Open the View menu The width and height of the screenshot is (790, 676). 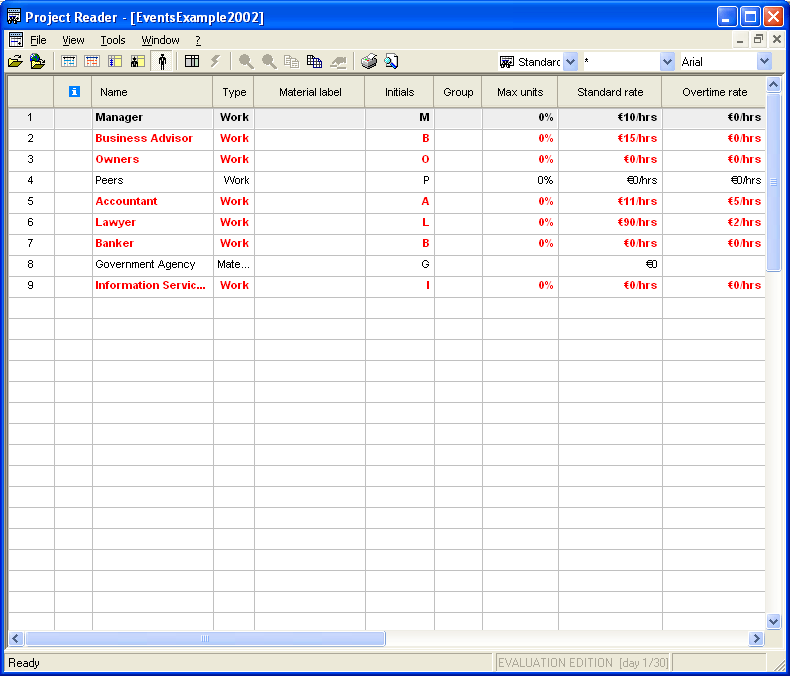73,40
